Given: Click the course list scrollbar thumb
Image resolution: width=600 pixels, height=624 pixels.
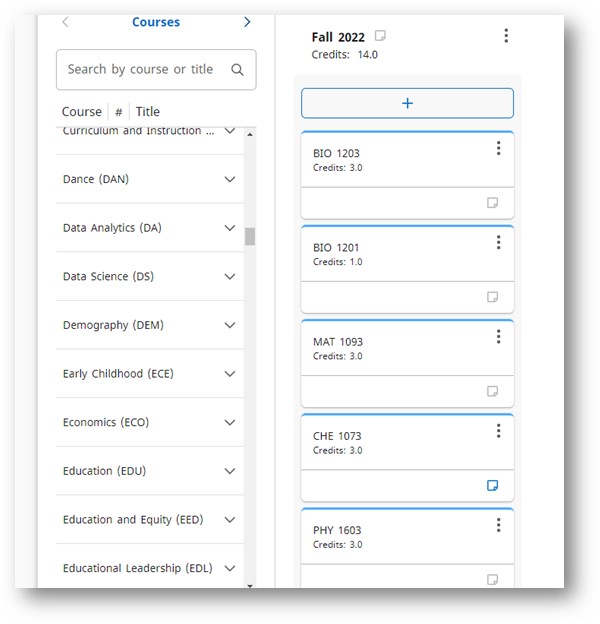Looking at the screenshot, I should [250, 236].
